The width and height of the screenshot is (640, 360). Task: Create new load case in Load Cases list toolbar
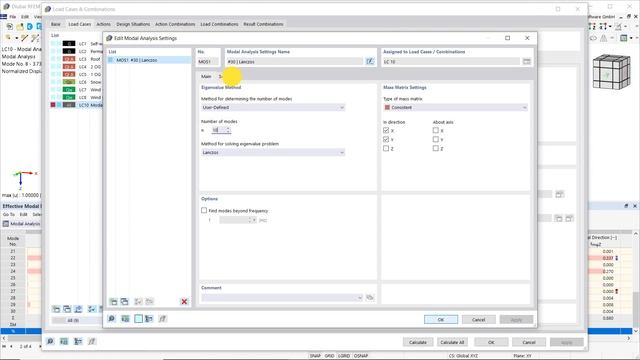point(56,309)
